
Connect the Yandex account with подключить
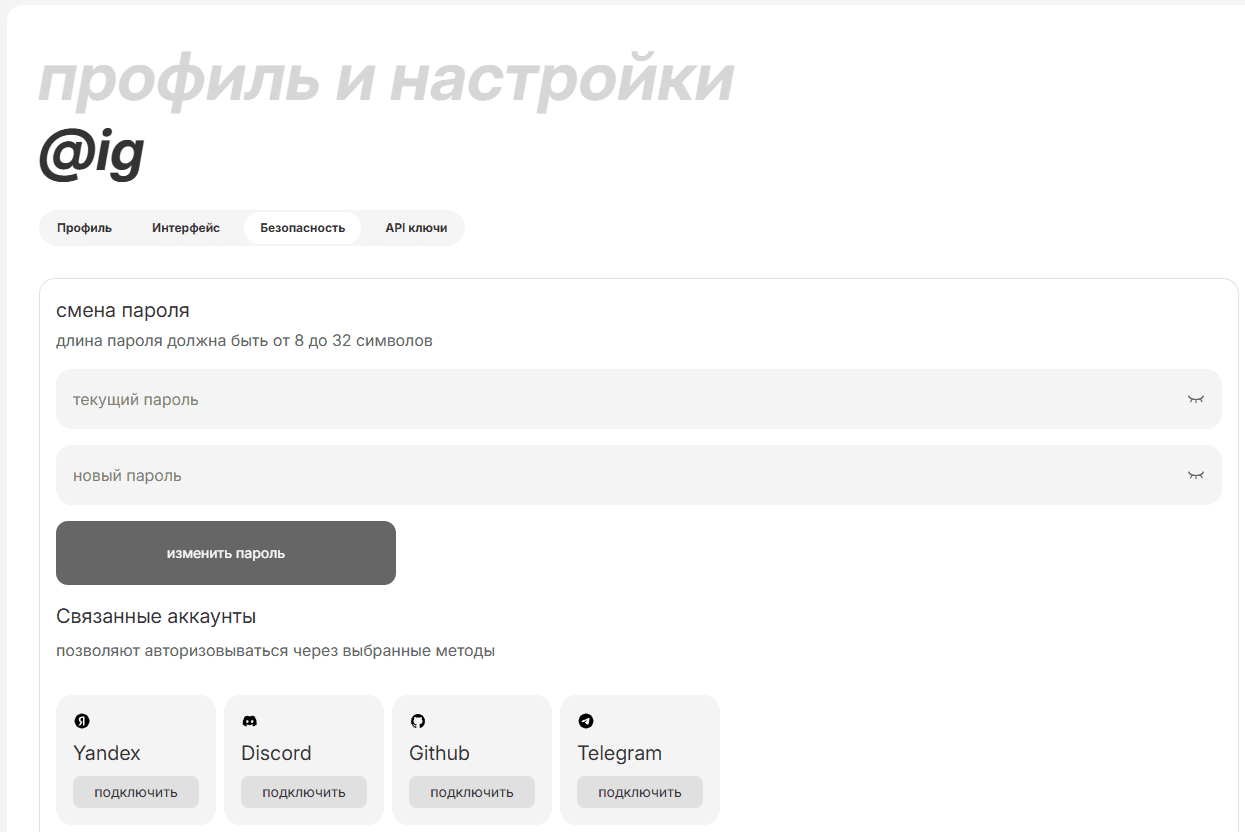136,792
